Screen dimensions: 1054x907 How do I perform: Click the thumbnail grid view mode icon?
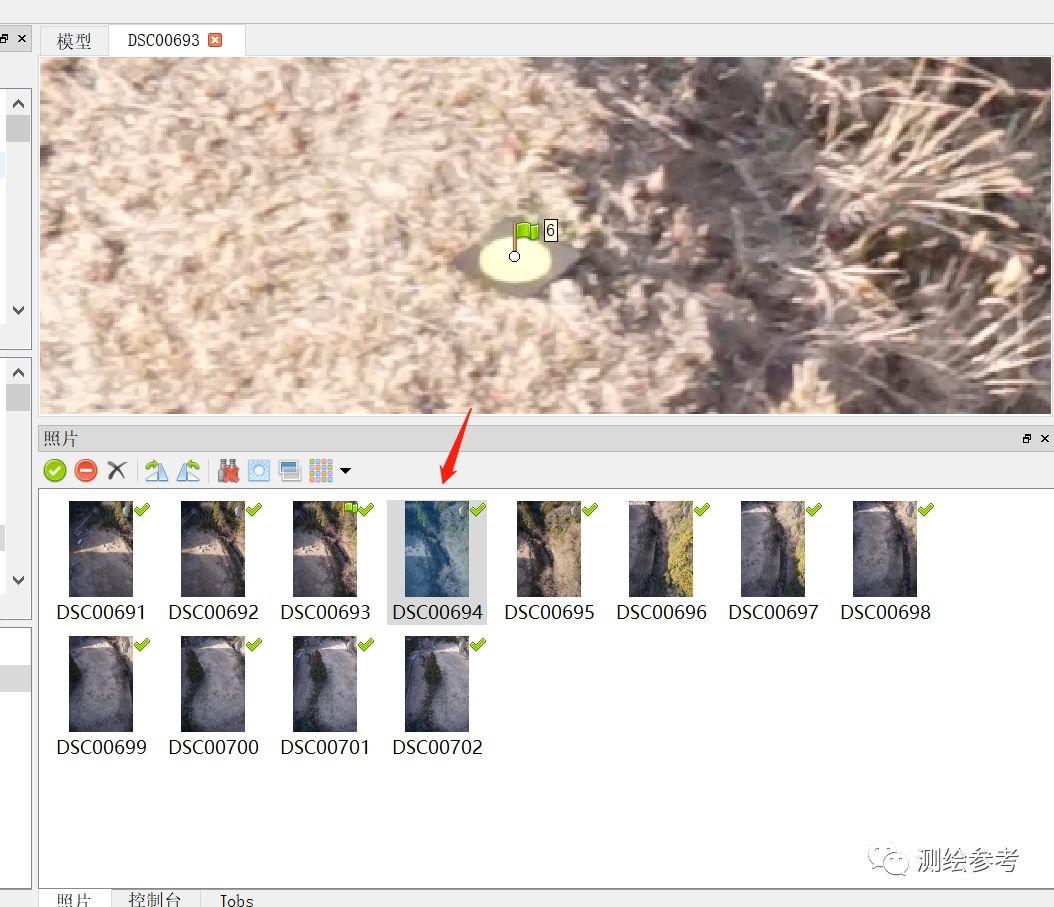(320, 470)
